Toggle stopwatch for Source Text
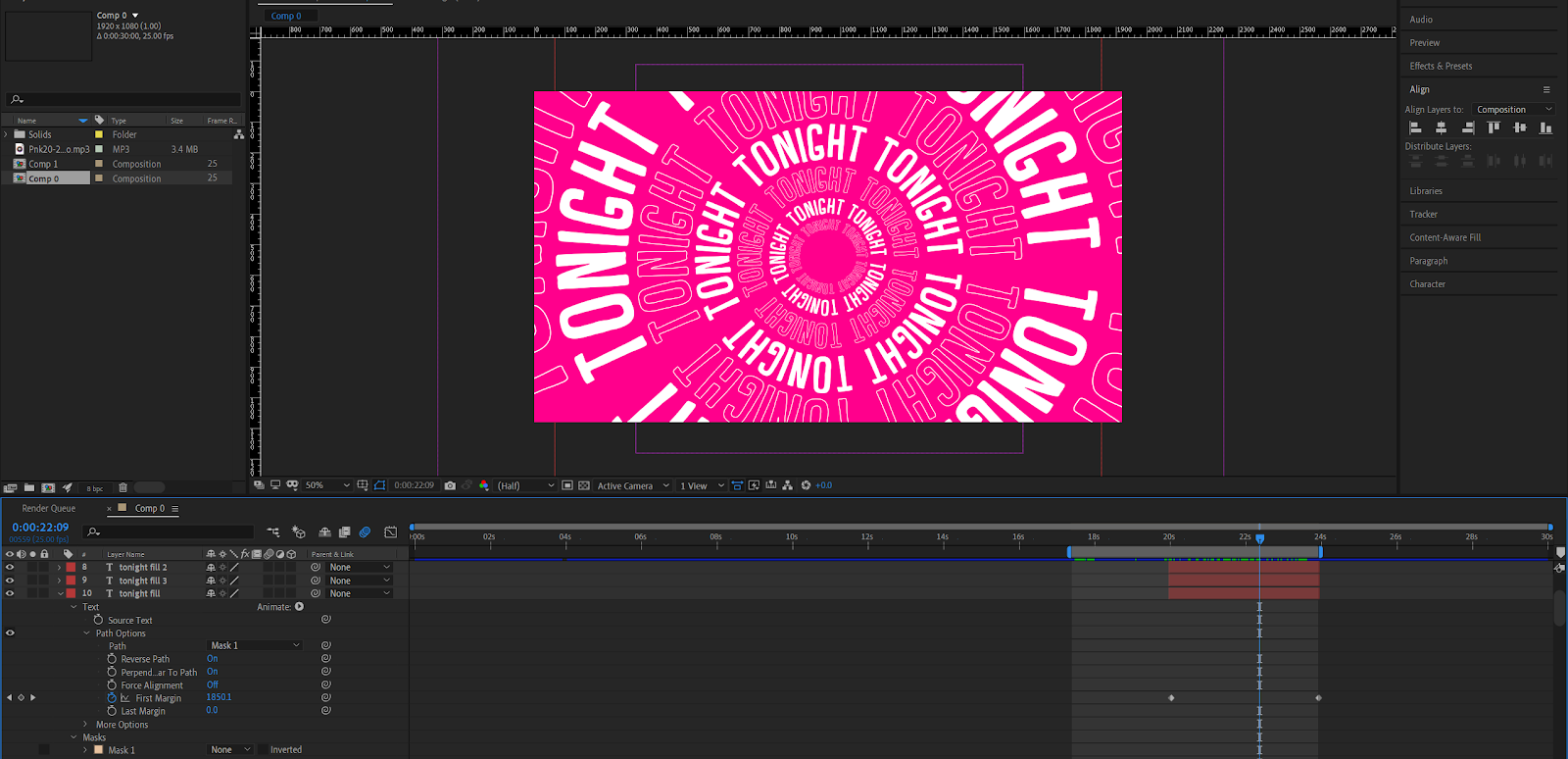1568x759 pixels. tap(98, 620)
